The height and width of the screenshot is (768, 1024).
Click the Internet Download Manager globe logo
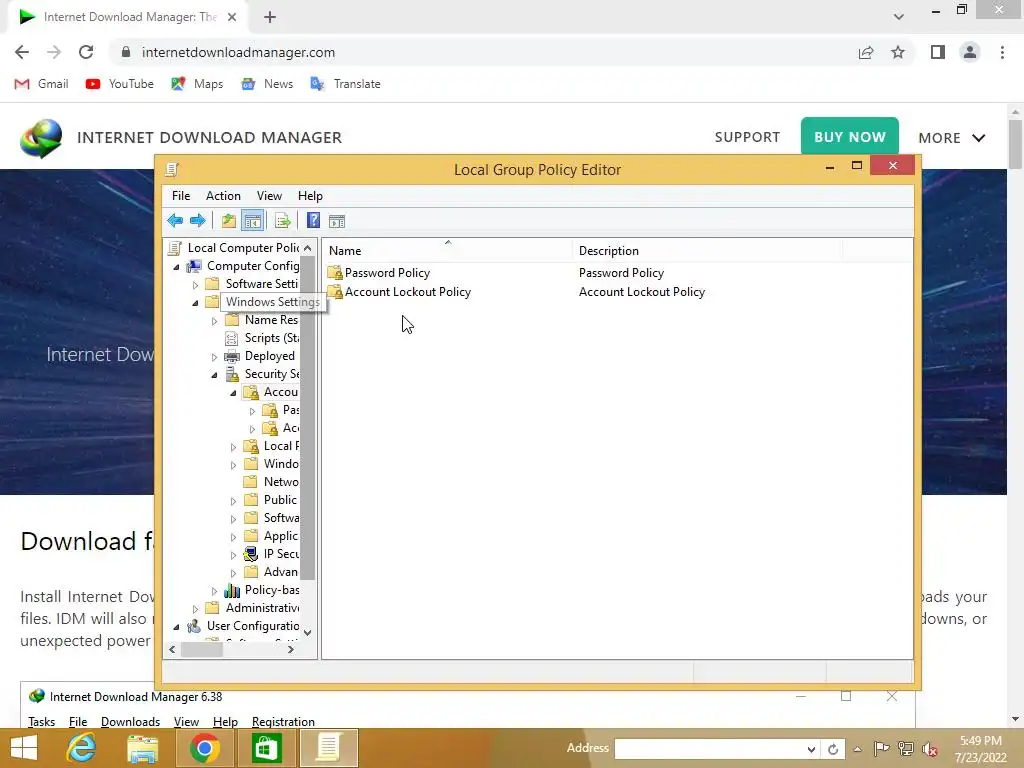pyautogui.click(x=41, y=138)
